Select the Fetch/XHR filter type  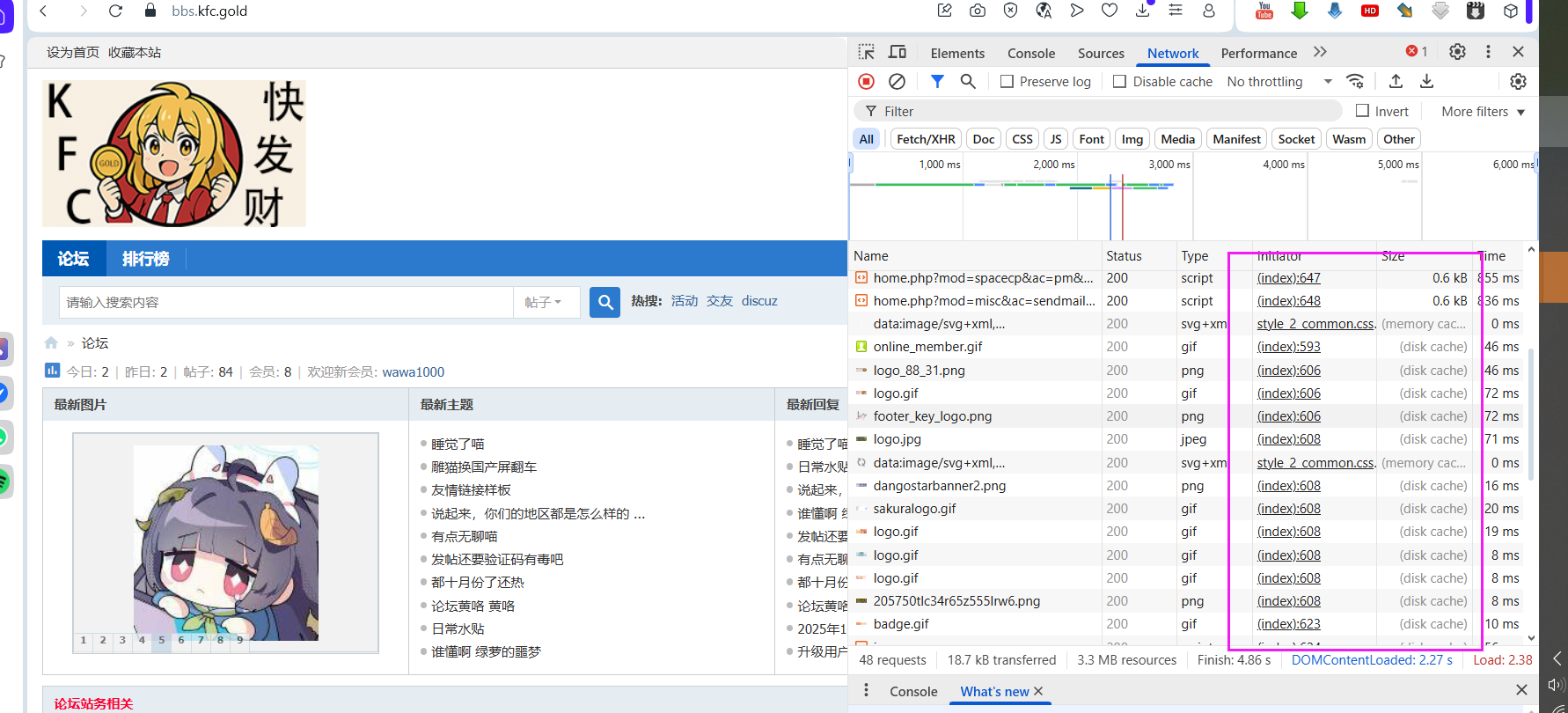pos(926,139)
